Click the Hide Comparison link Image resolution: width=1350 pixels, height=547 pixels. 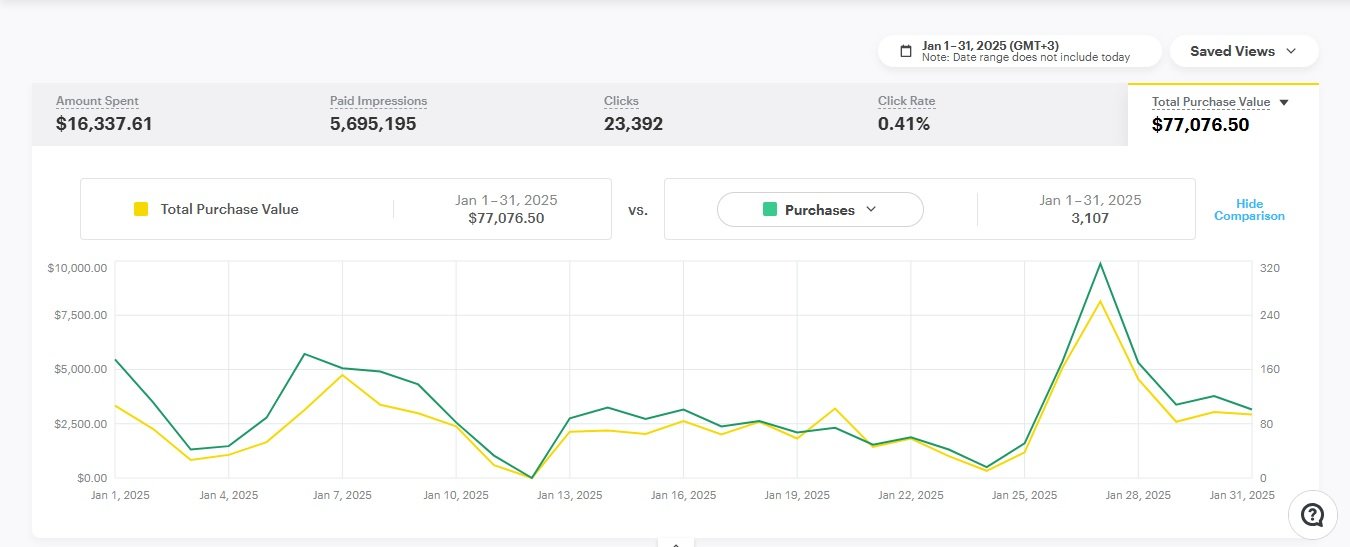1249,210
